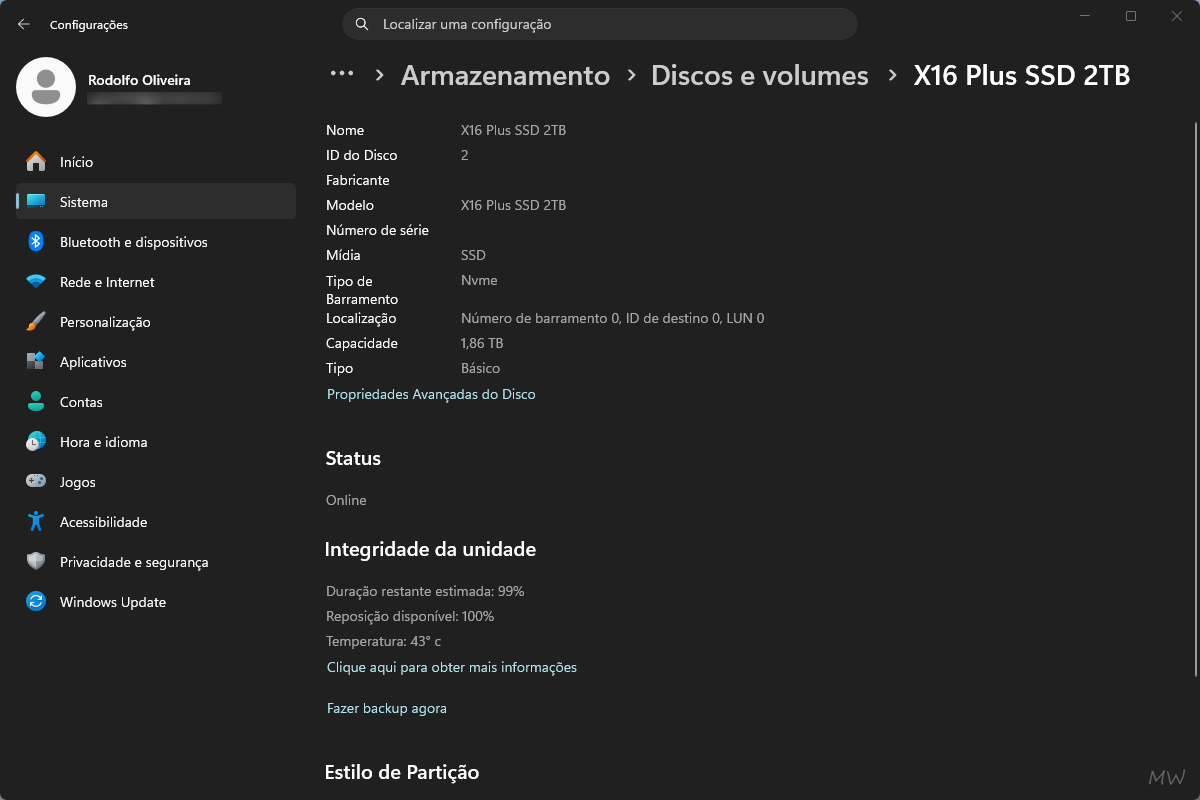1200x800 pixels.
Task: Click the vertical scrollbar on right
Action: click(1194, 400)
